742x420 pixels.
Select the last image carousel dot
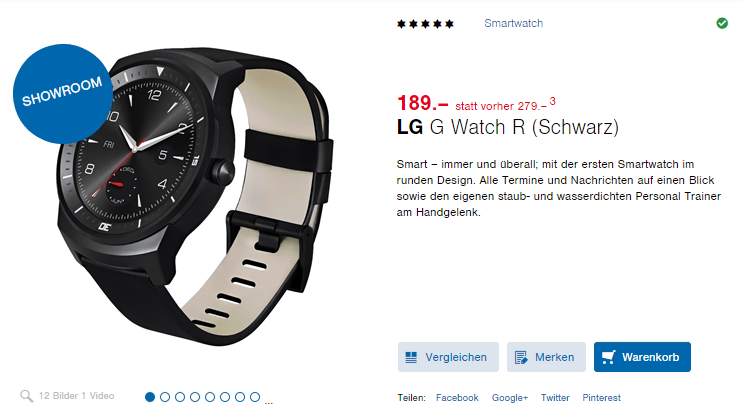click(x=255, y=397)
